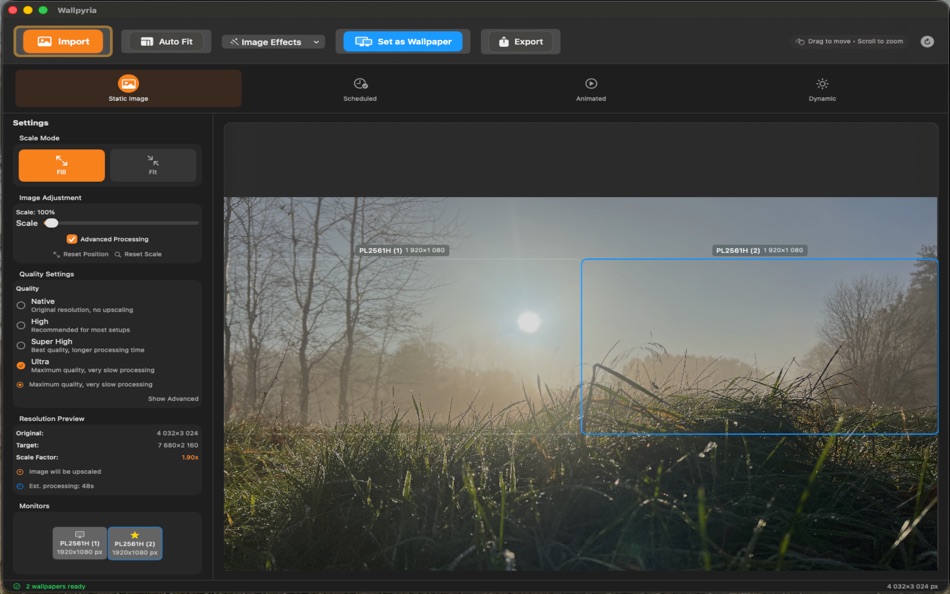
Task: Click the display icon on PL2561H (1)
Action: click(x=79, y=534)
